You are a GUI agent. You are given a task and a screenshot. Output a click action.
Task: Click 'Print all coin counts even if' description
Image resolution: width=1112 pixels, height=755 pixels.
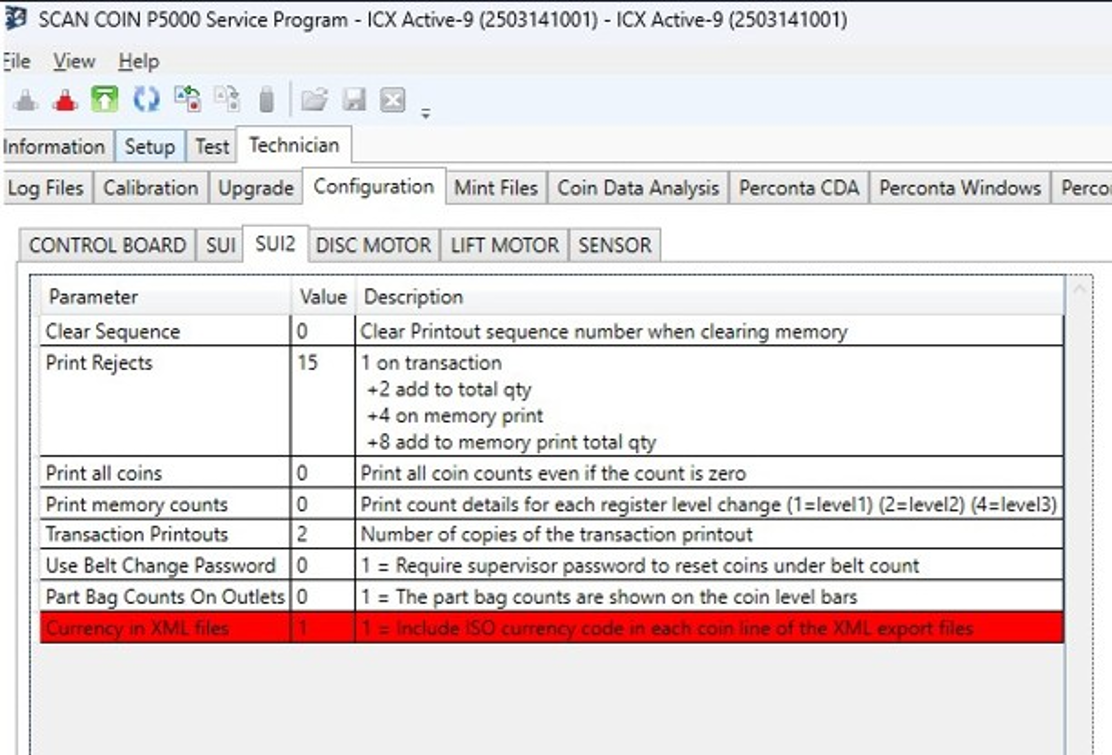coord(553,474)
